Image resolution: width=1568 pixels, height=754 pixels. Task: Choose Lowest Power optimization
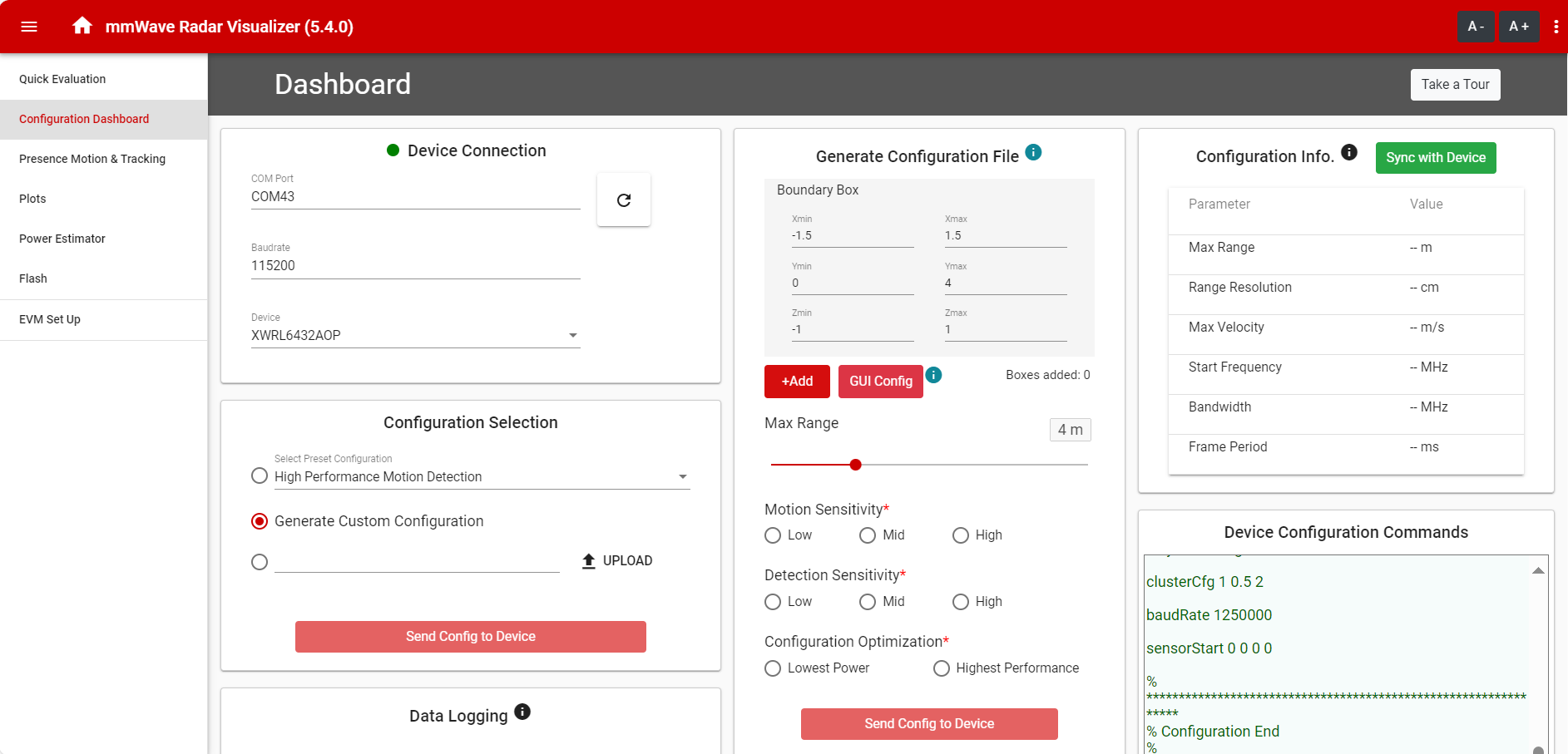point(773,668)
